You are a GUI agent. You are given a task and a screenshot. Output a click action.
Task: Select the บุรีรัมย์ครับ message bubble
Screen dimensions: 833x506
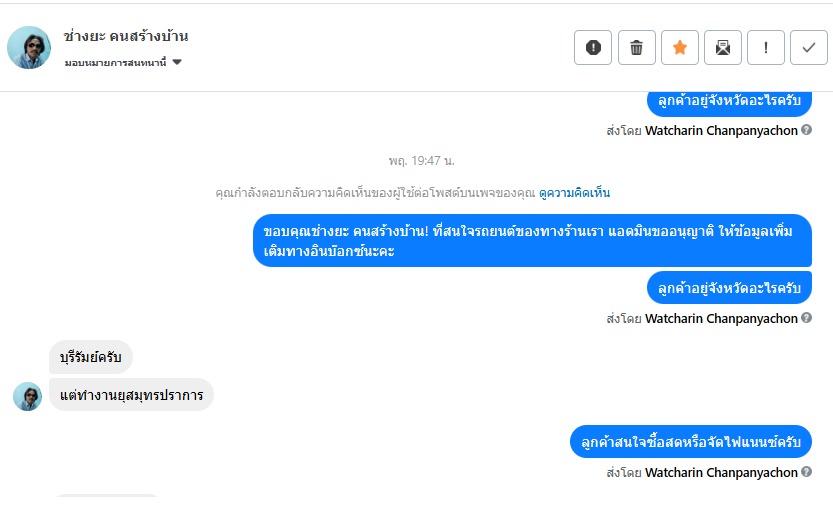click(x=91, y=357)
